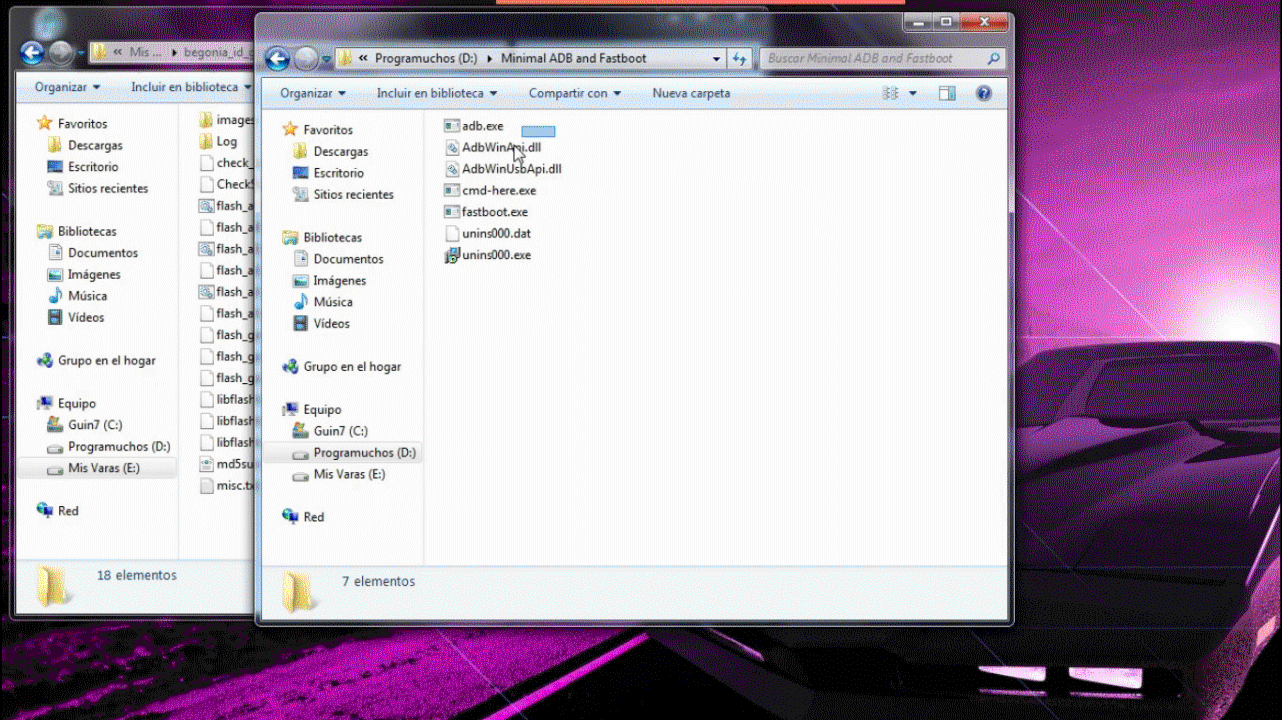Open the Compartir con dropdown
This screenshot has width=1282, height=720.
(575, 93)
